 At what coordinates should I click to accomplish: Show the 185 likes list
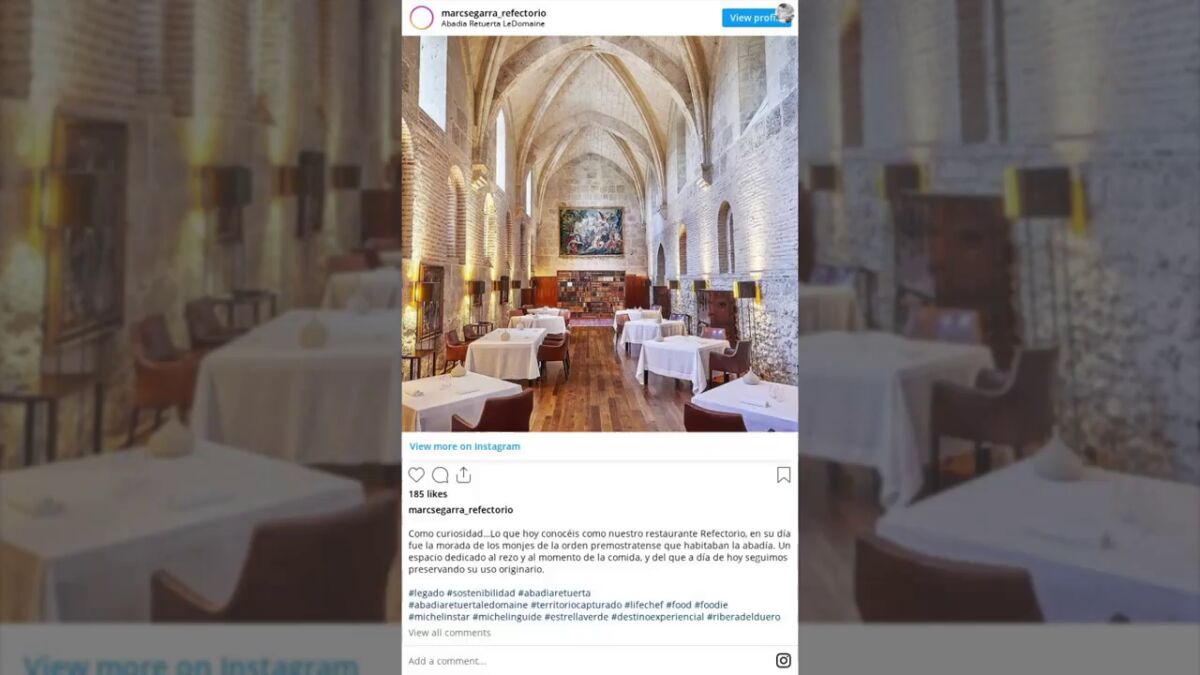[x=428, y=494]
